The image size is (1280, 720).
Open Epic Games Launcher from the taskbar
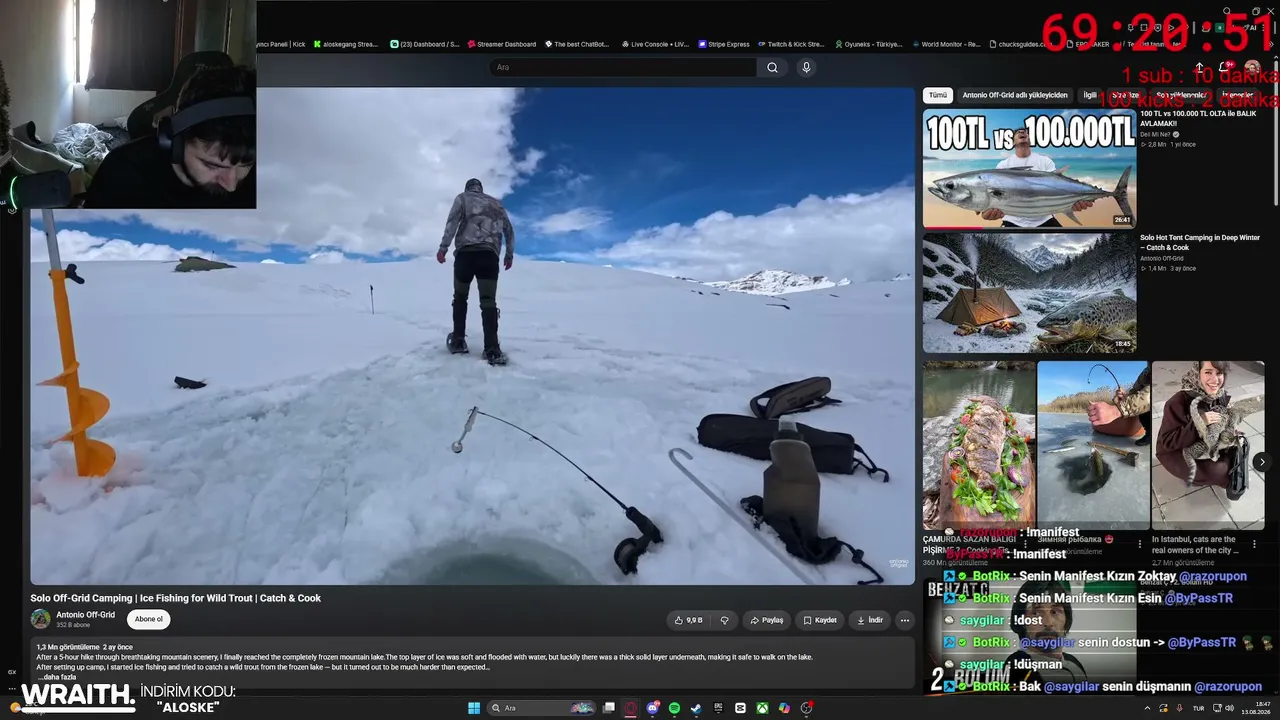pos(718,708)
